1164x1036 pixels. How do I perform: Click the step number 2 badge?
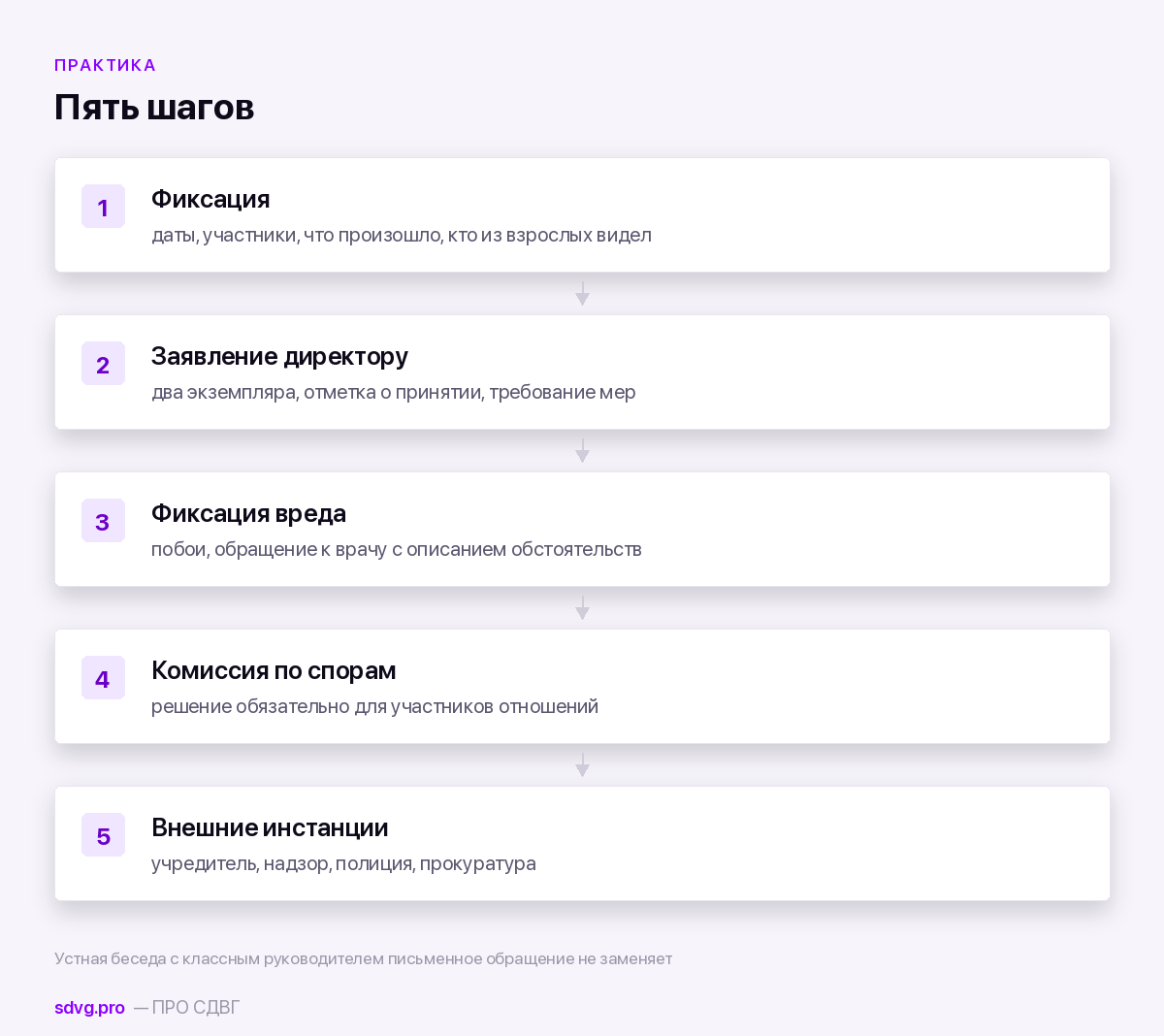[x=103, y=364]
